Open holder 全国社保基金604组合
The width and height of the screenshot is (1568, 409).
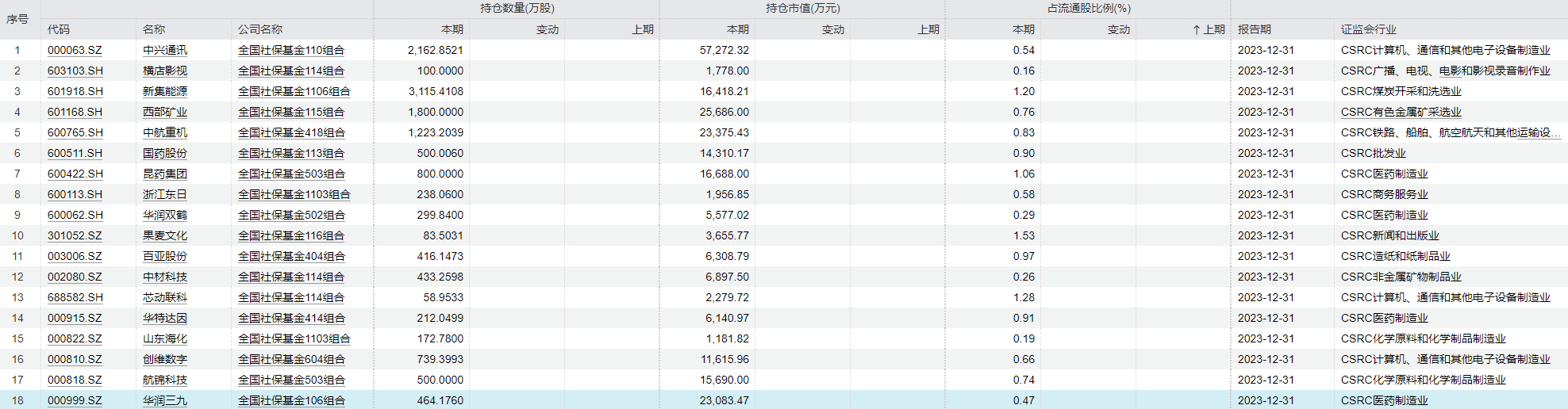coord(291,359)
